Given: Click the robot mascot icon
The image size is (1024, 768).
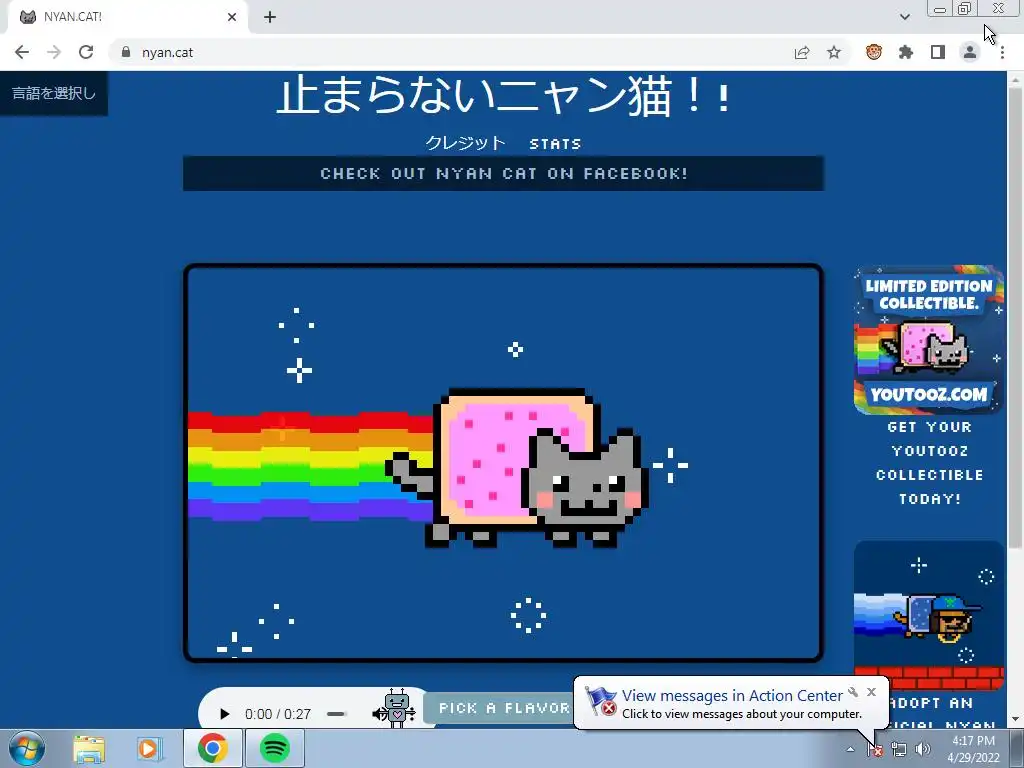Looking at the screenshot, I should pos(397,709).
